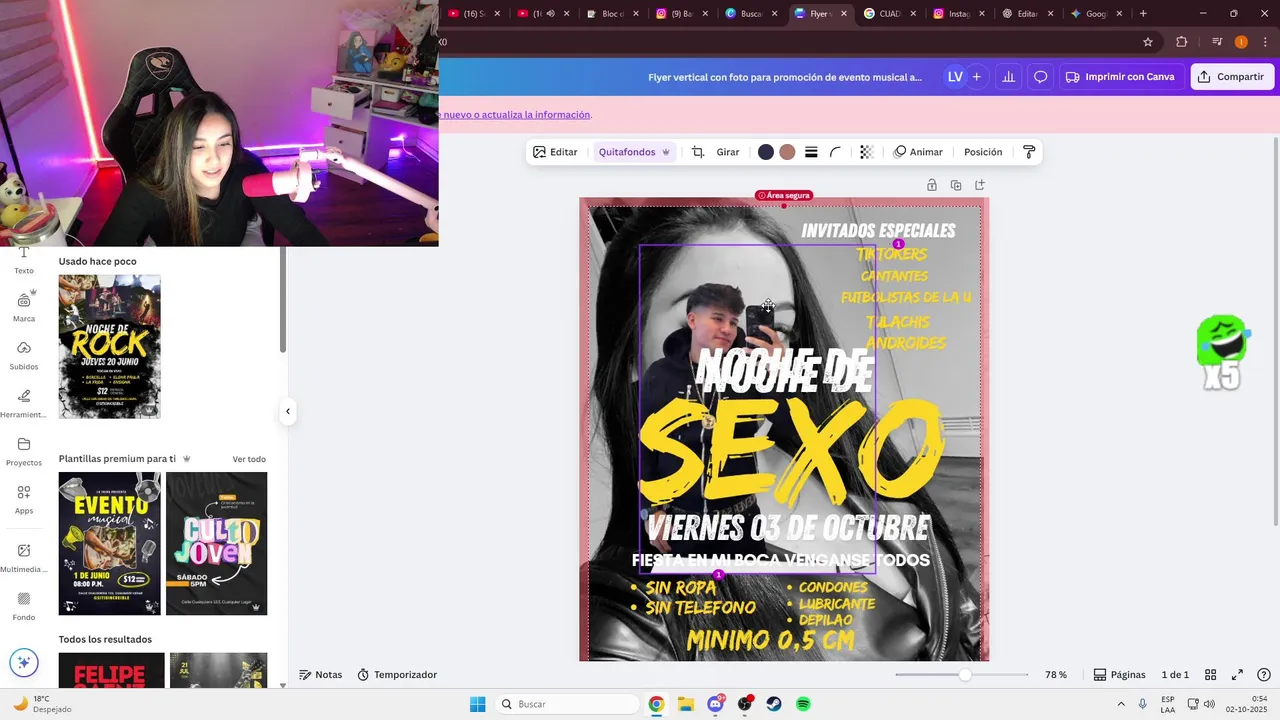
Task: Click Ver todo for premium templates
Action: [x=249, y=459]
